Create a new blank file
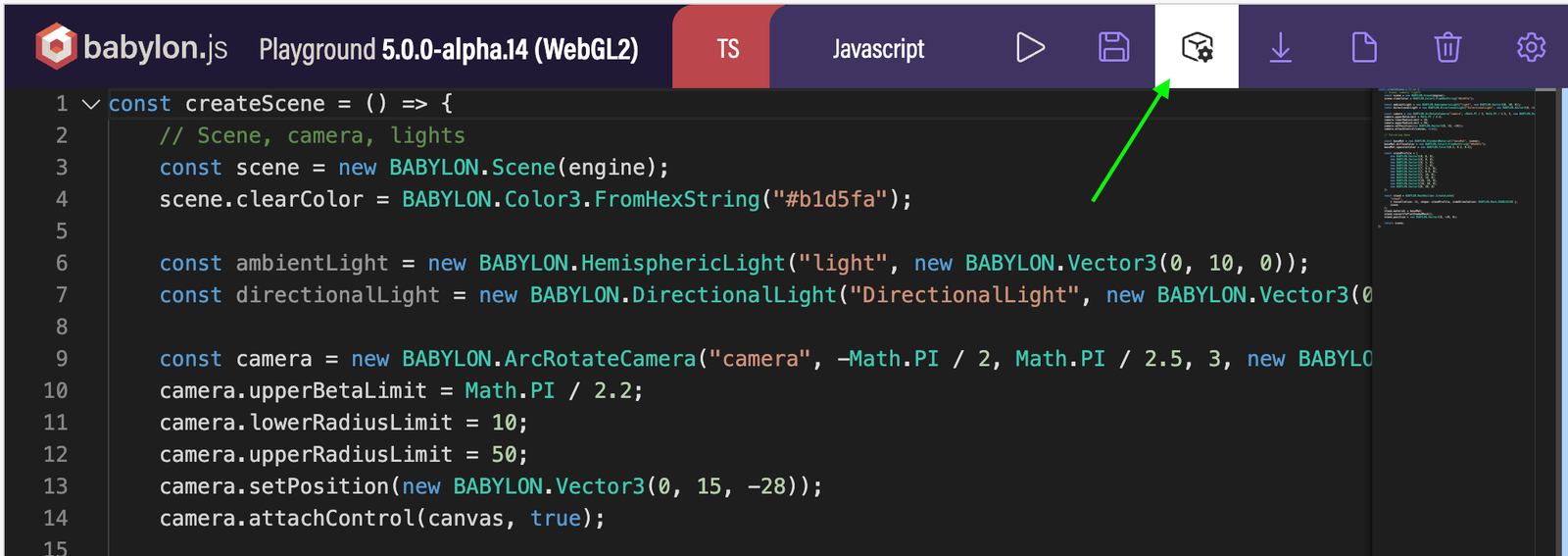The height and width of the screenshot is (556, 1568). tap(1364, 47)
